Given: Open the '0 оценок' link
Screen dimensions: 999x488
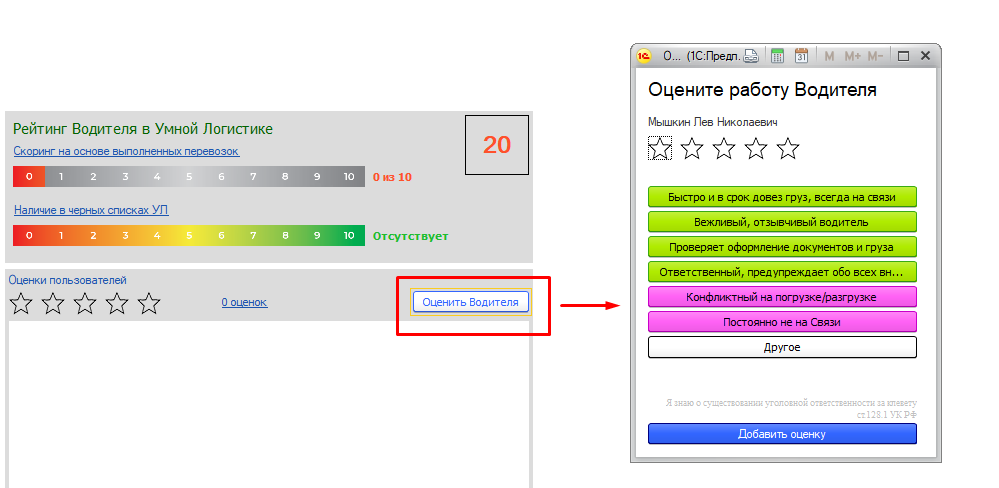Looking at the screenshot, I should [245, 303].
